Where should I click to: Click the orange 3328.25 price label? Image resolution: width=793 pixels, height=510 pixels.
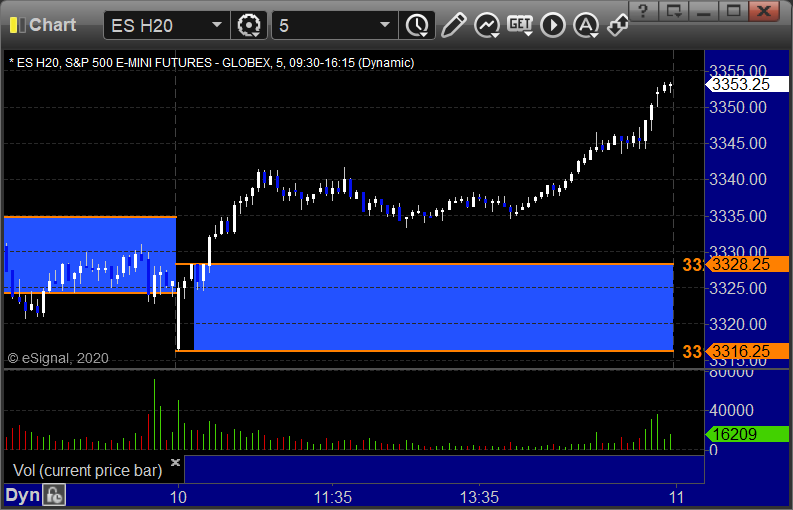(x=747, y=264)
